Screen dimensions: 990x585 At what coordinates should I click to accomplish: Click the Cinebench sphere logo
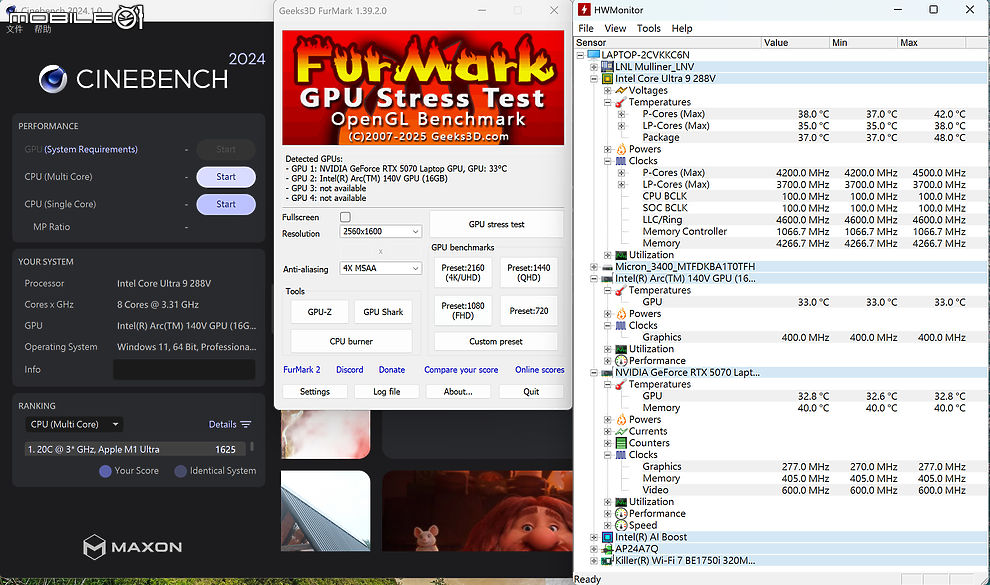coord(52,79)
